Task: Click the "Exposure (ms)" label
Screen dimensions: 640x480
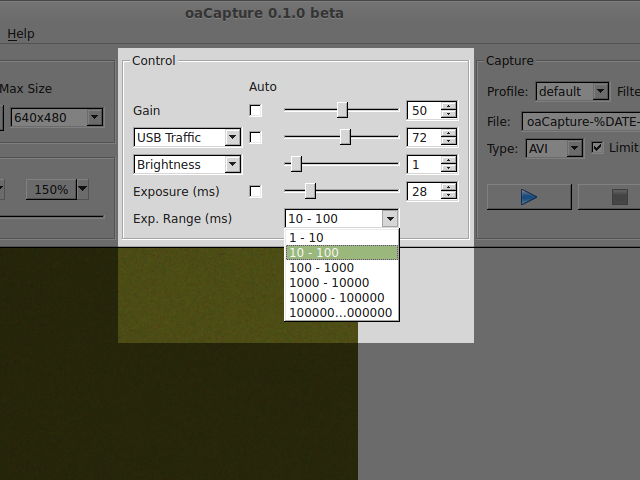Action: click(x=176, y=192)
